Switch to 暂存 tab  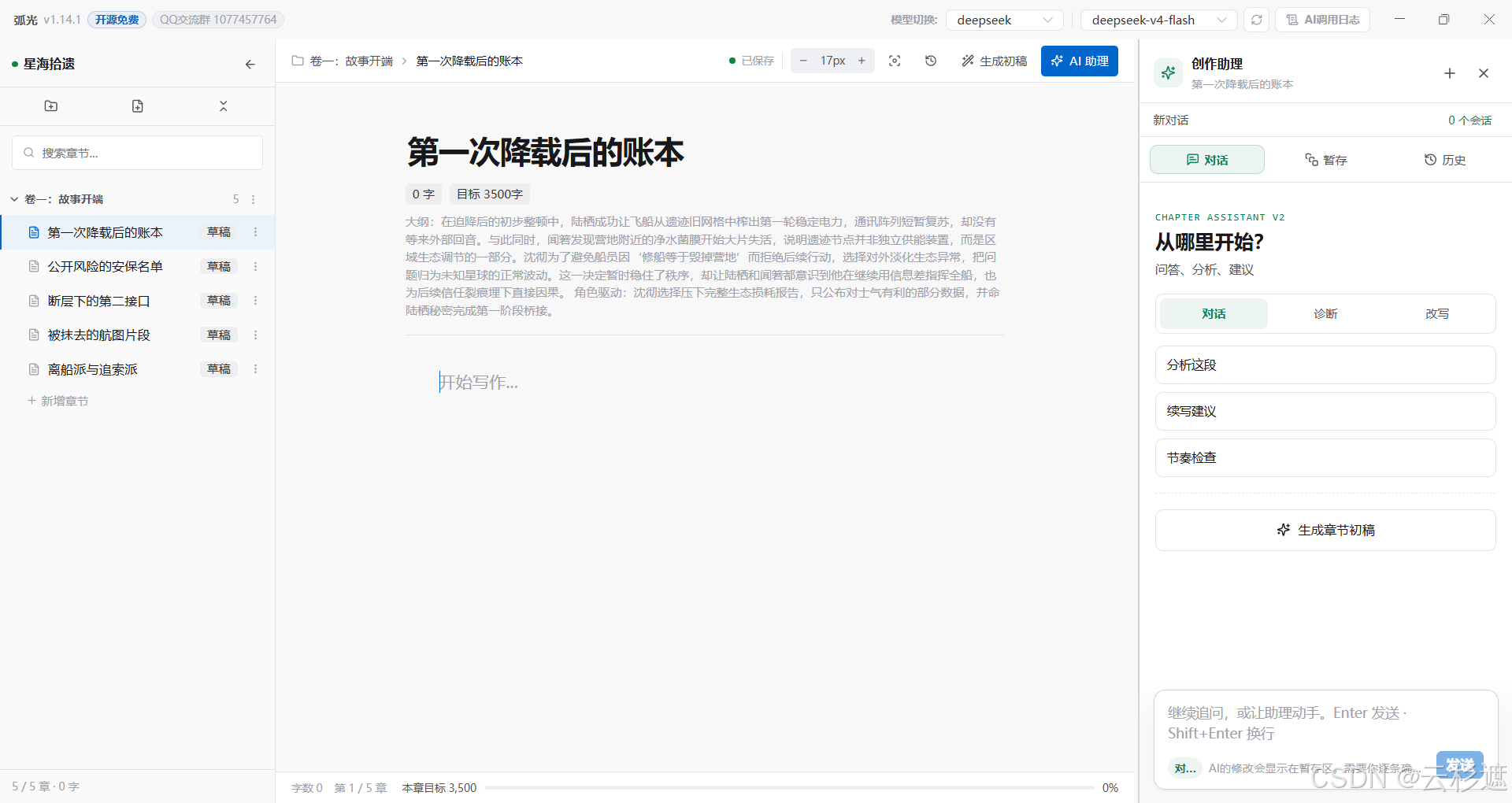point(1326,160)
